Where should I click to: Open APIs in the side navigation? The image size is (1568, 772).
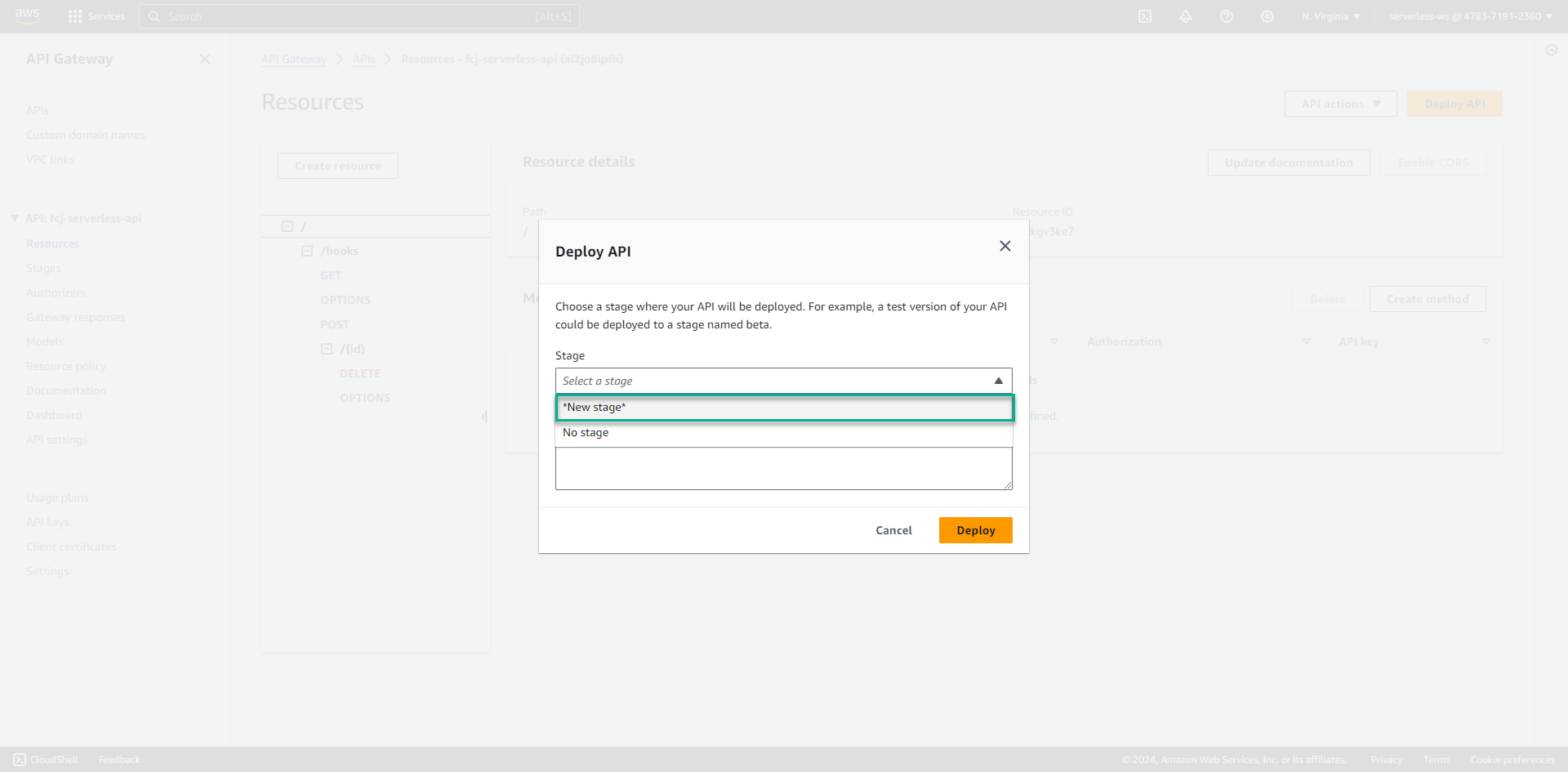(x=38, y=110)
